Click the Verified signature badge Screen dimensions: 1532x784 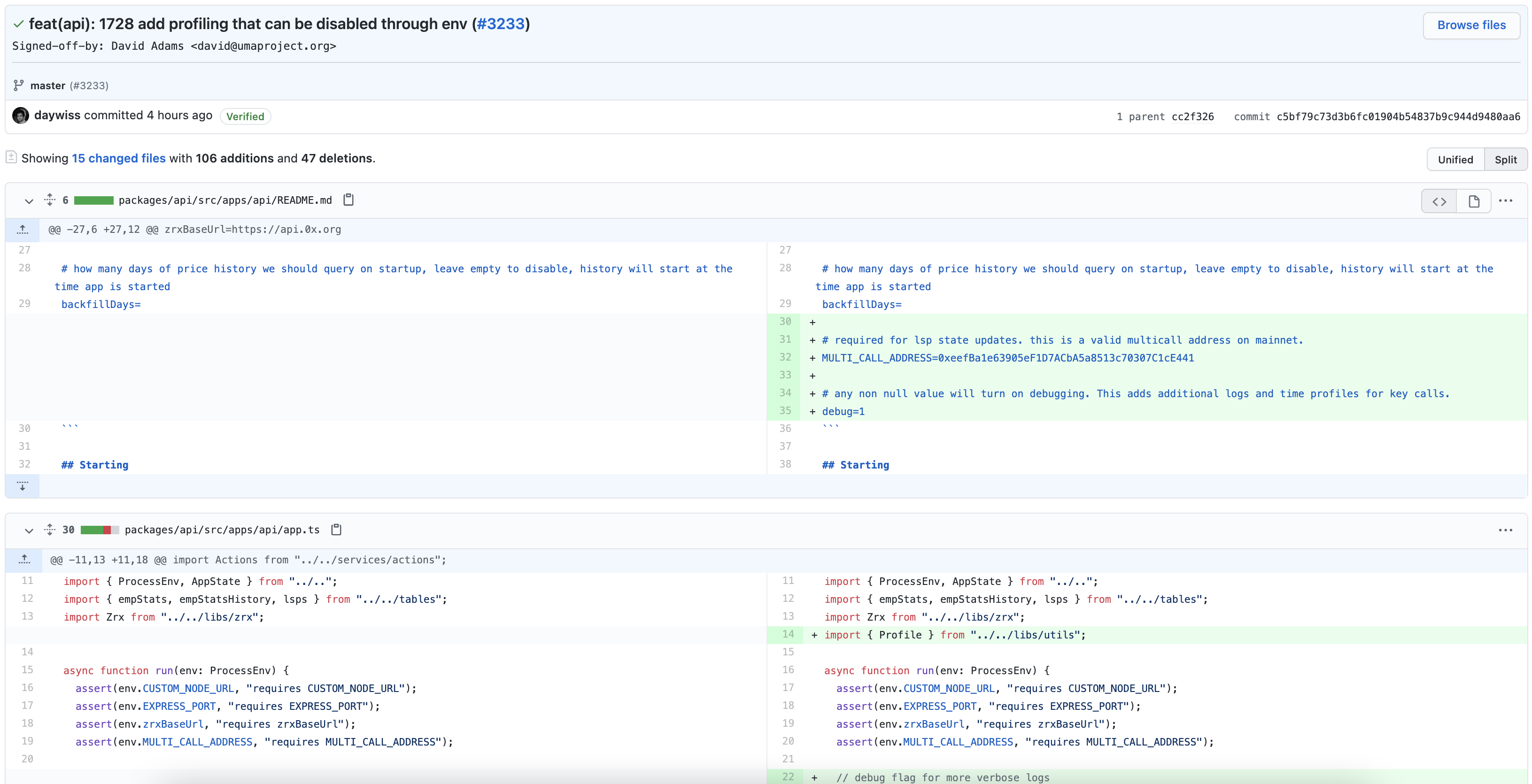pyautogui.click(x=245, y=116)
